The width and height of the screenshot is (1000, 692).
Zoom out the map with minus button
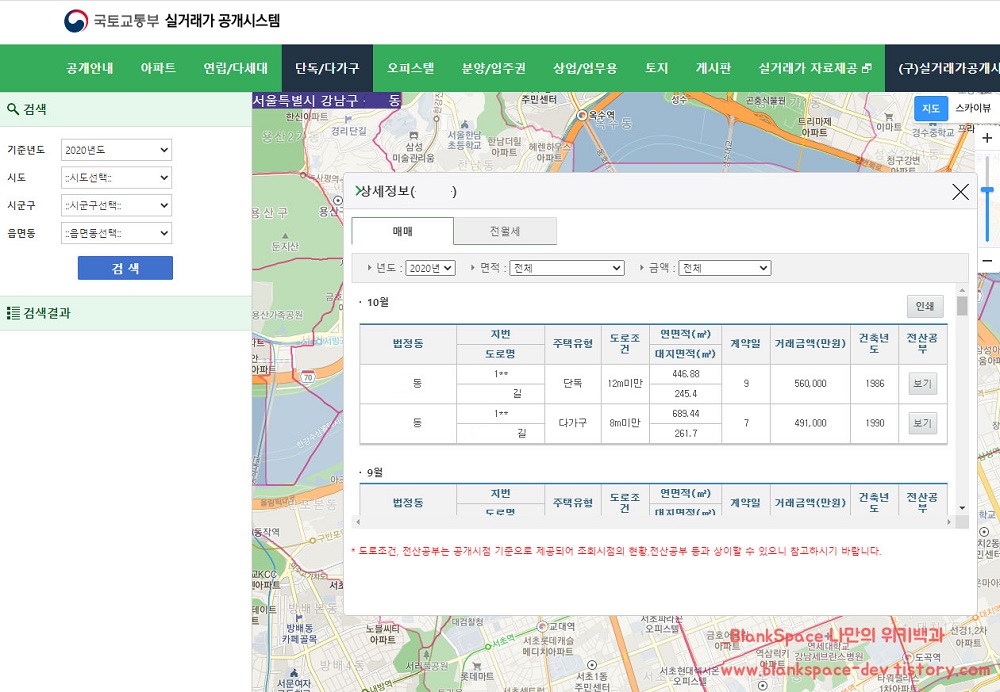(987, 261)
